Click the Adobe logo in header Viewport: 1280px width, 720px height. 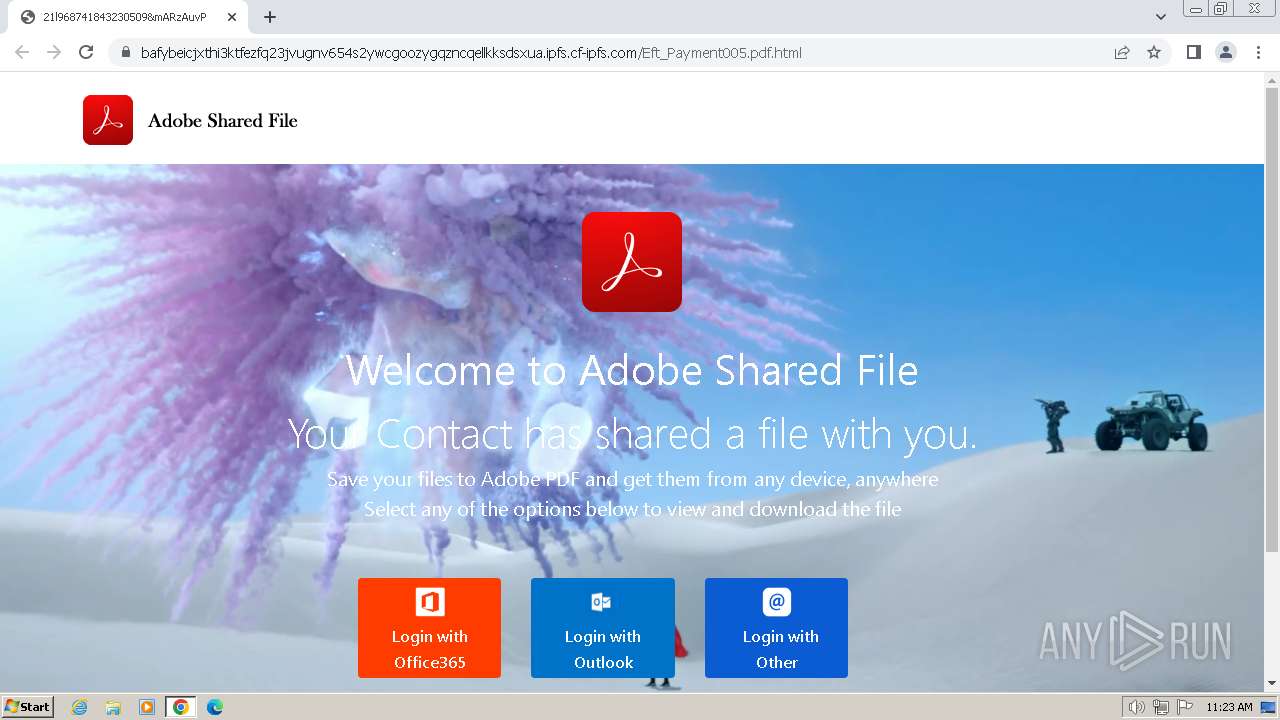click(x=108, y=120)
